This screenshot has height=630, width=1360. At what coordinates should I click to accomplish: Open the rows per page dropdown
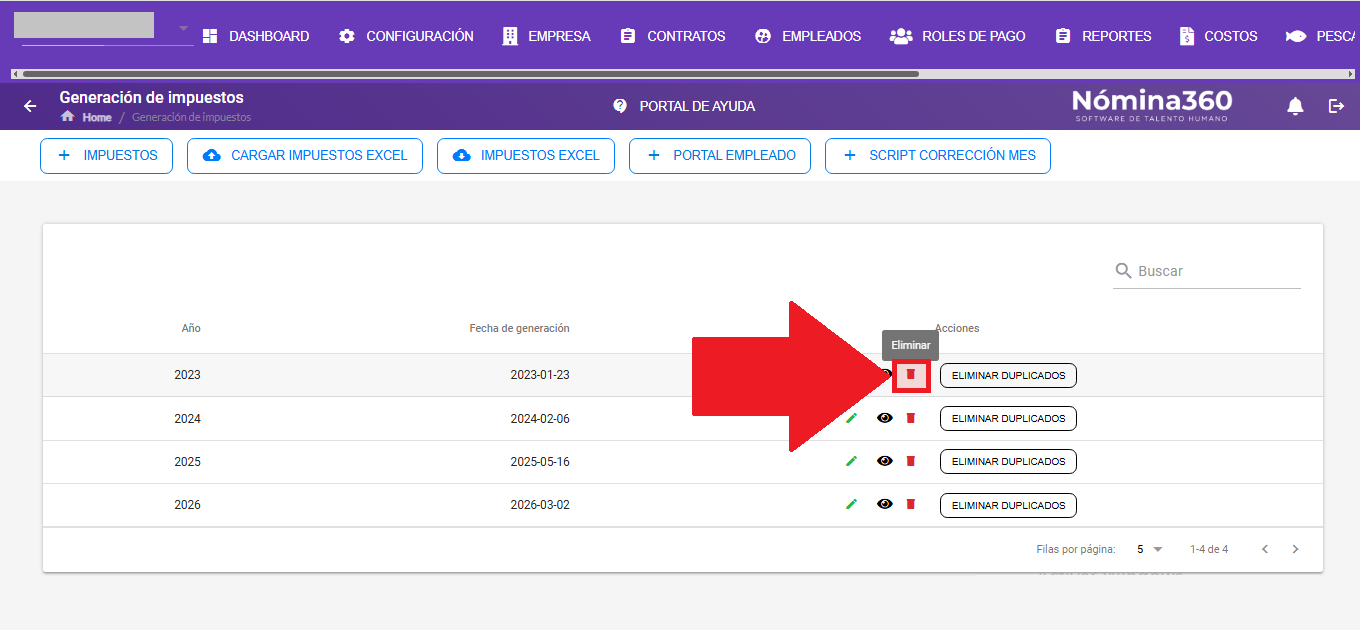(x=1150, y=549)
